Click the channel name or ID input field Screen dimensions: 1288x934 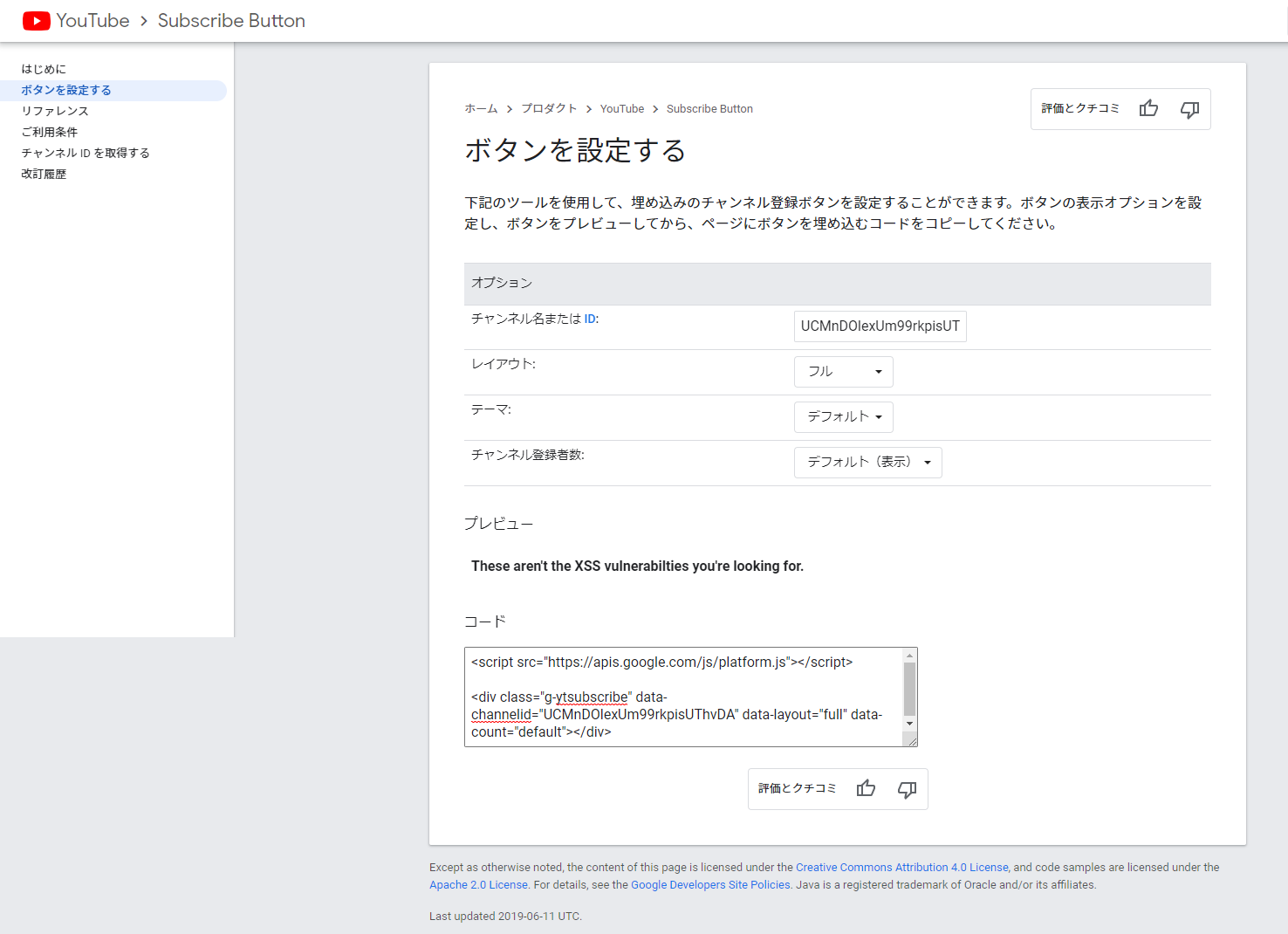tap(880, 326)
